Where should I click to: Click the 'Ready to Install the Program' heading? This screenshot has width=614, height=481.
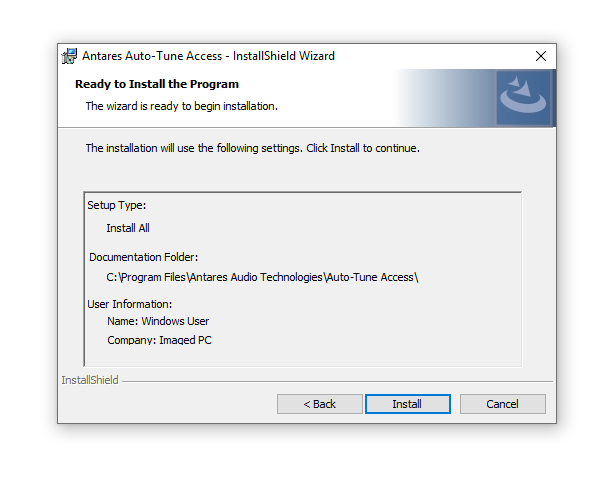(x=157, y=84)
